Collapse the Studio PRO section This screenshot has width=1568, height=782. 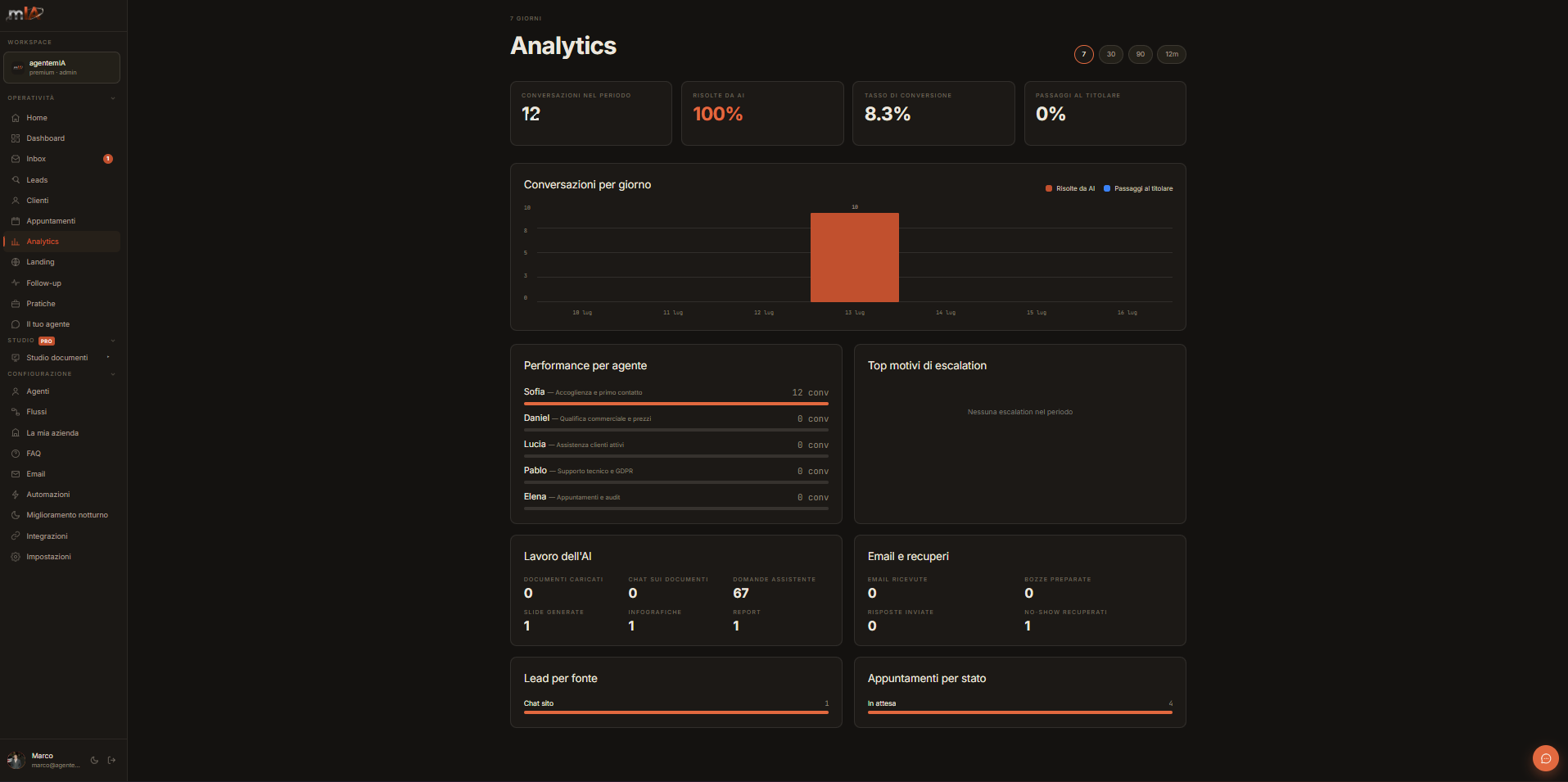(x=113, y=341)
